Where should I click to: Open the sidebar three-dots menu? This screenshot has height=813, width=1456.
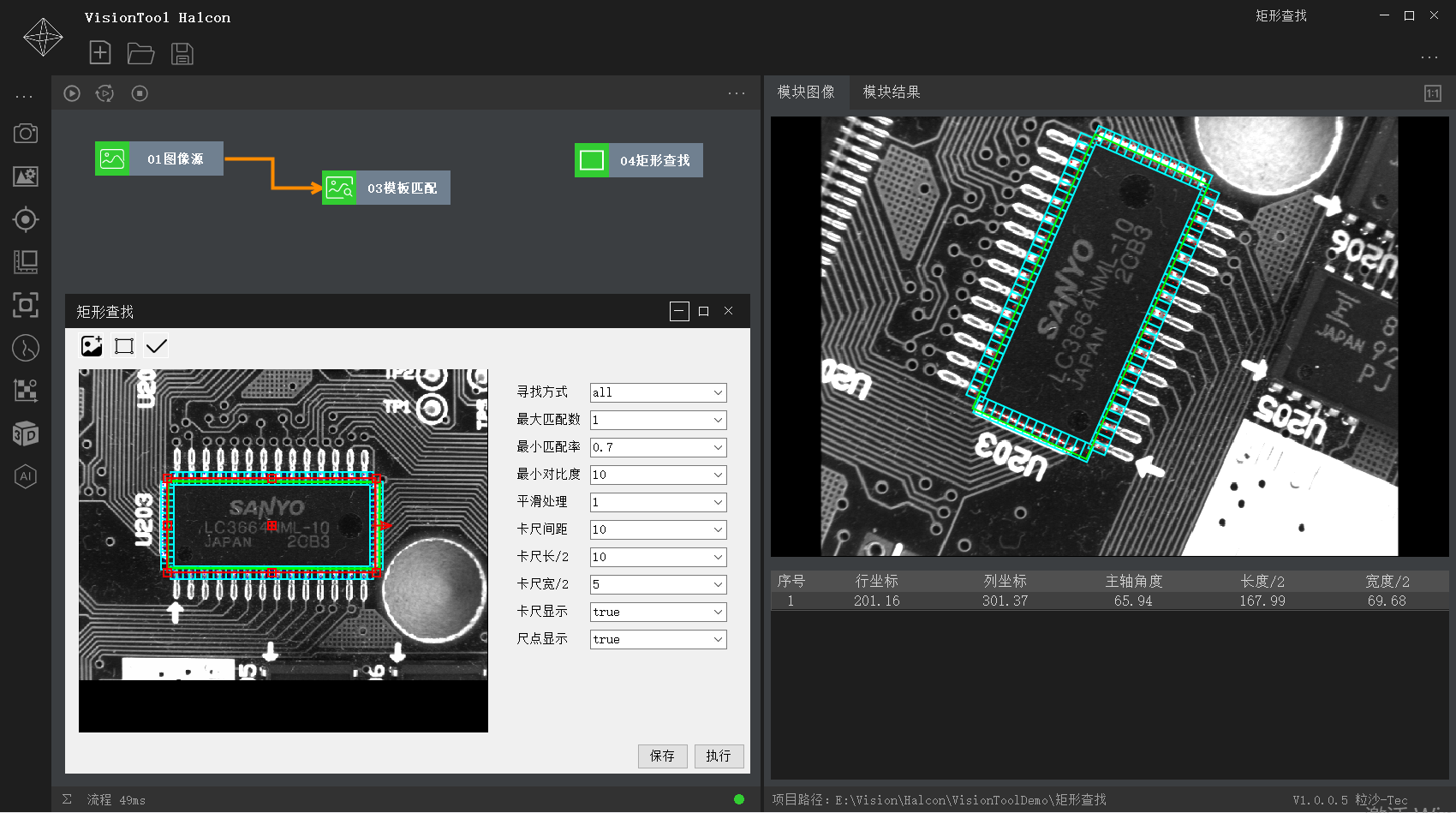click(x=24, y=96)
